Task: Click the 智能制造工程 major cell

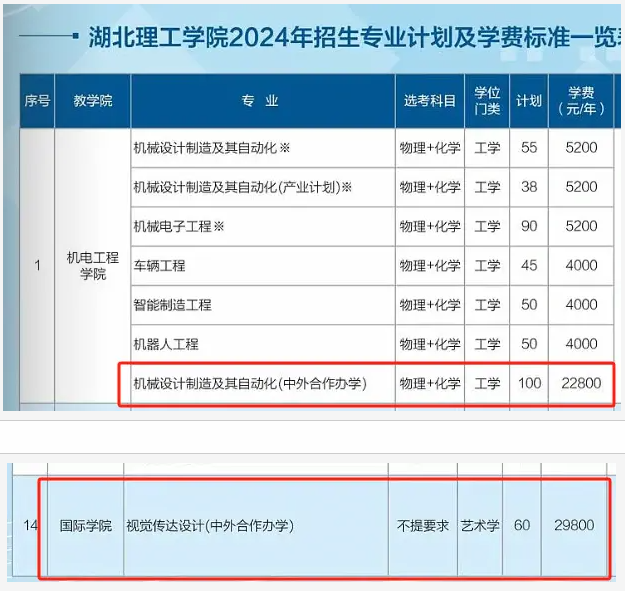Action: click(x=173, y=304)
